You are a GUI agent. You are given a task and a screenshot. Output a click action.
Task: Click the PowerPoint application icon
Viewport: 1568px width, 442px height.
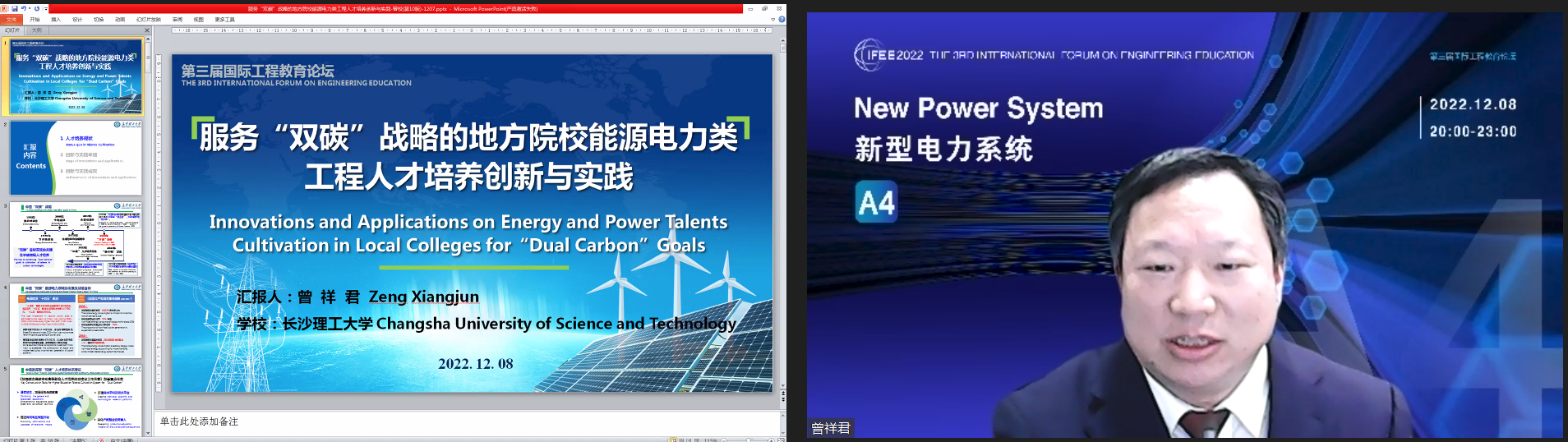4,8
